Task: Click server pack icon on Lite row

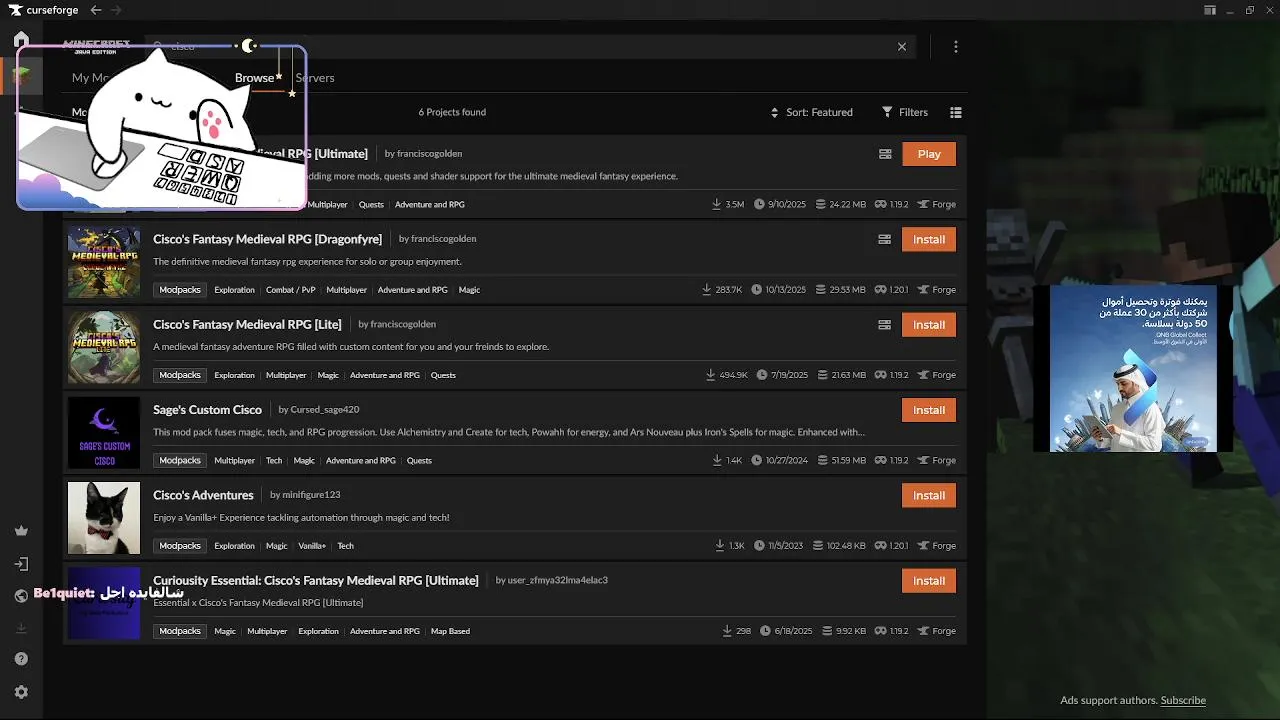Action: coord(885,325)
